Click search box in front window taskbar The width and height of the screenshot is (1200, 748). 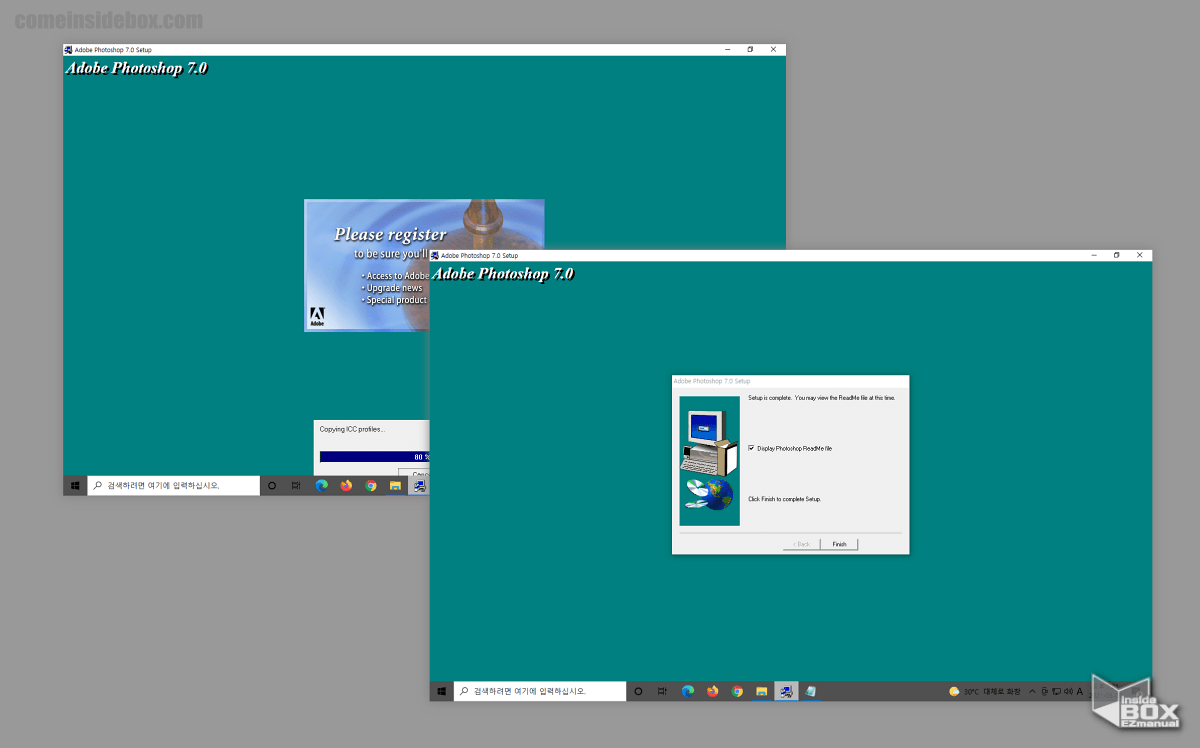click(540, 691)
